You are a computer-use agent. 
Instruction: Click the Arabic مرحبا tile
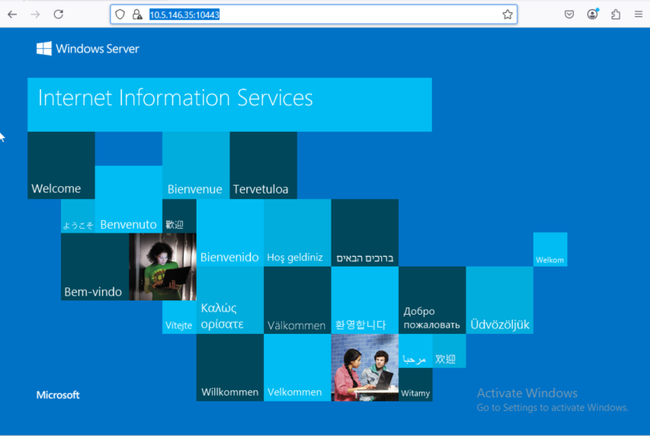click(415, 351)
